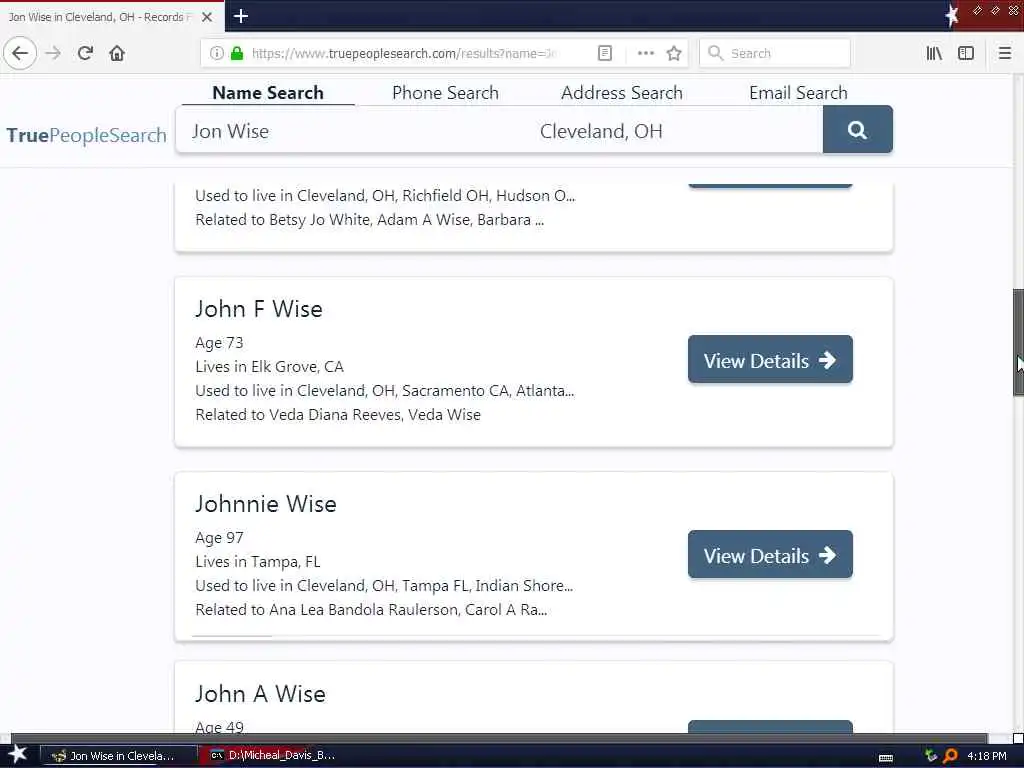Click the green arrow tray icon

click(931, 756)
